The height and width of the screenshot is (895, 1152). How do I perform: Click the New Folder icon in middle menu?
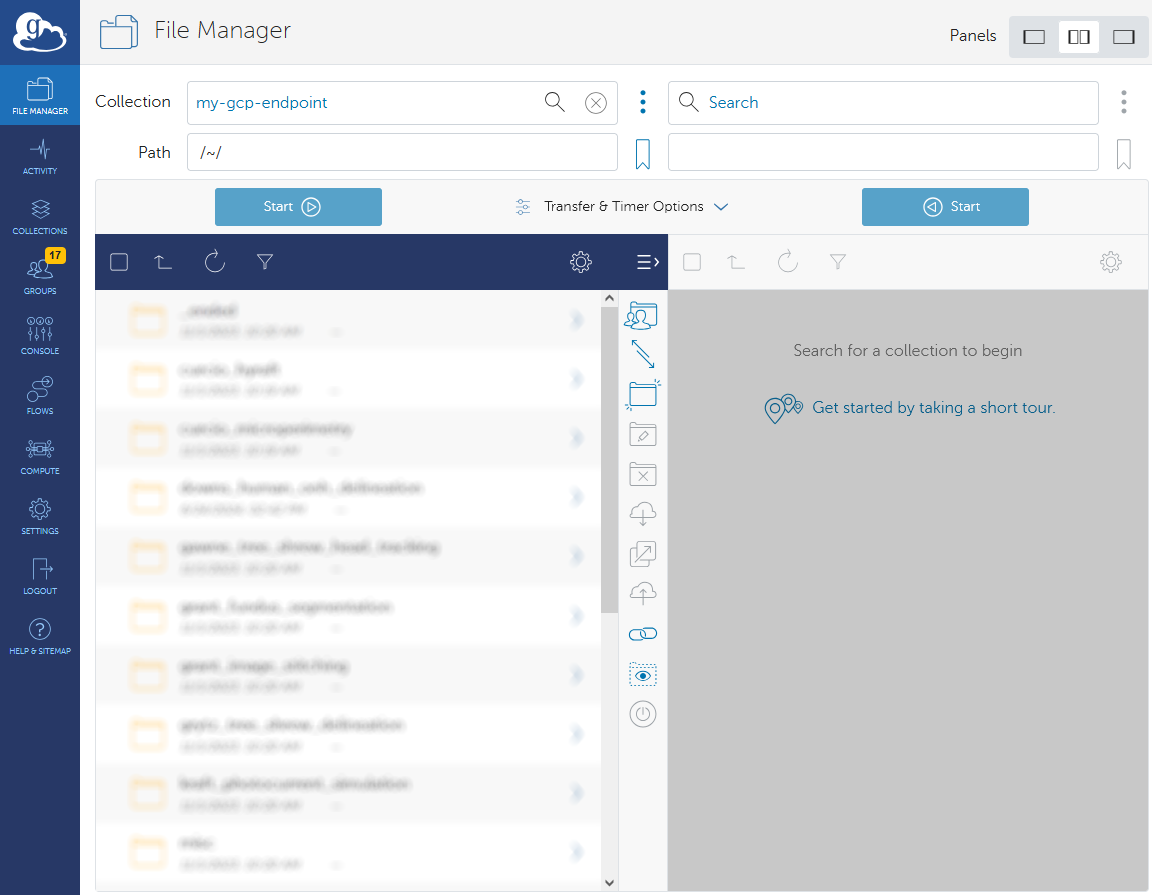tap(643, 394)
